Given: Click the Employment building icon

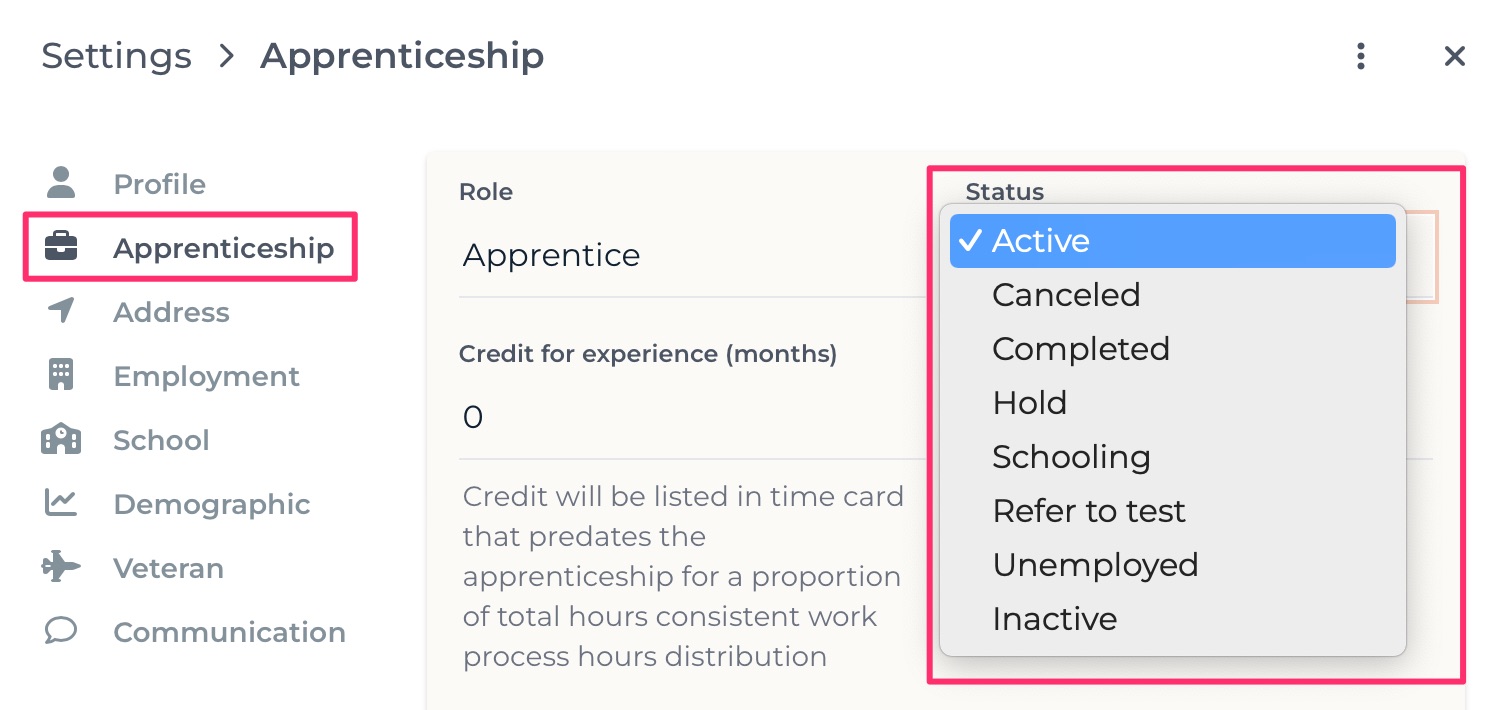Looking at the screenshot, I should [61, 375].
